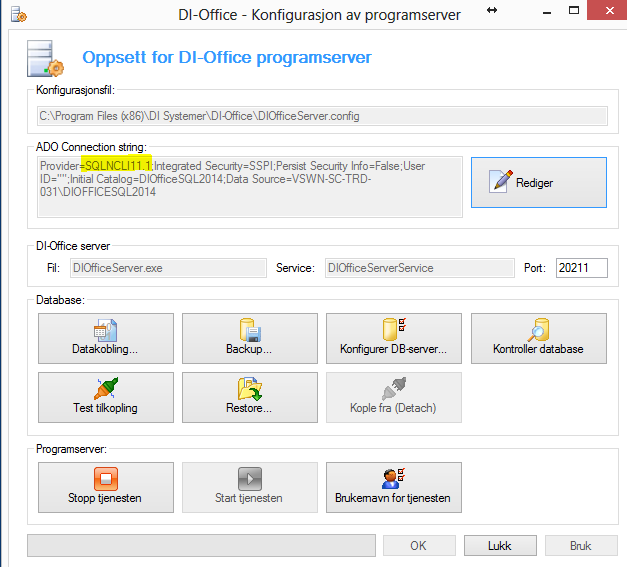Viewport: 627px width, 567px height.
Task: Open the Restore database dialog
Action: click(250, 397)
